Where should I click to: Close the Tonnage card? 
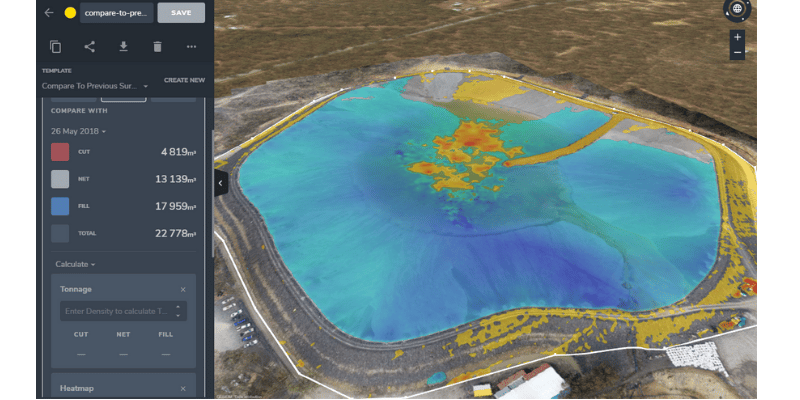click(x=183, y=290)
